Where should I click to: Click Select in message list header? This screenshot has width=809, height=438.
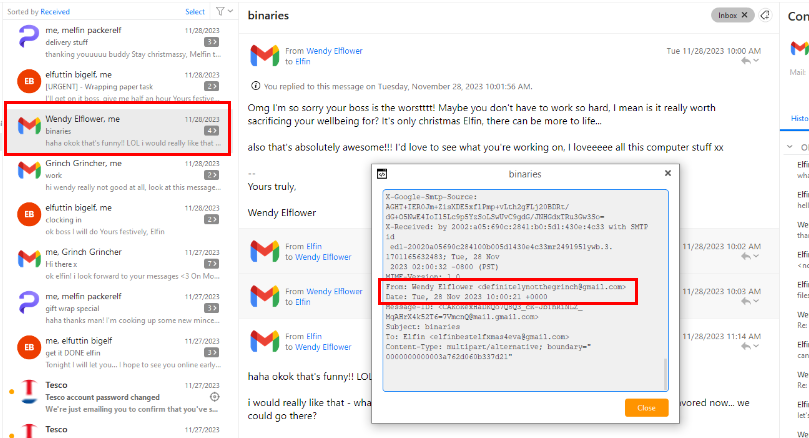point(195,11)
